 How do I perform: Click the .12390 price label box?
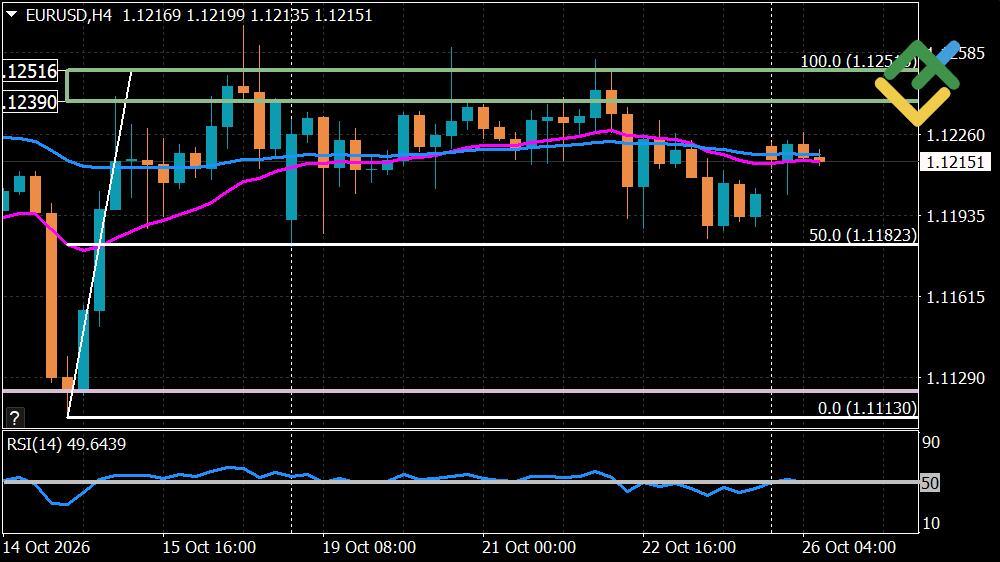(x=29, y=102)
